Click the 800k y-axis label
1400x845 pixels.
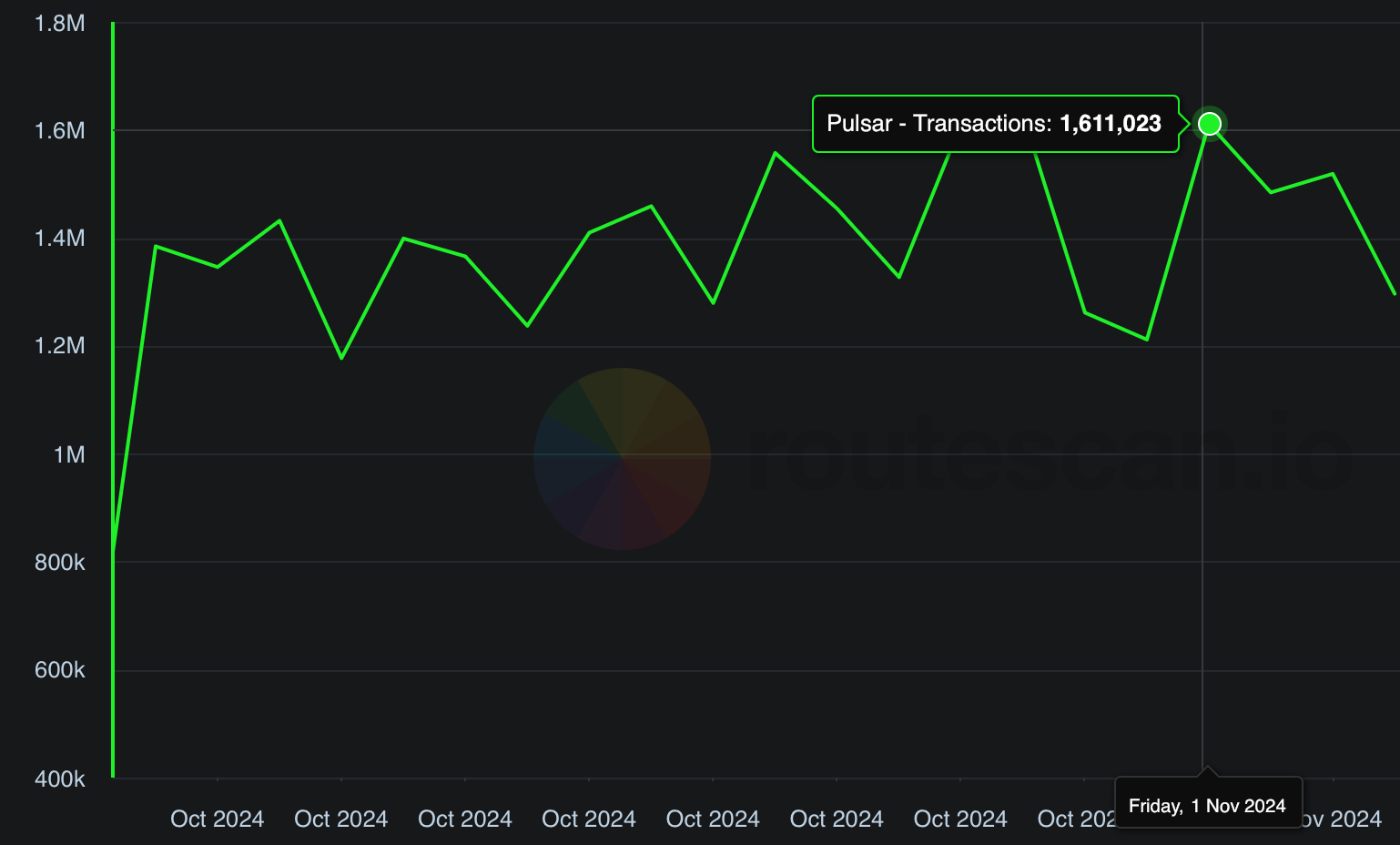point(59,563)
